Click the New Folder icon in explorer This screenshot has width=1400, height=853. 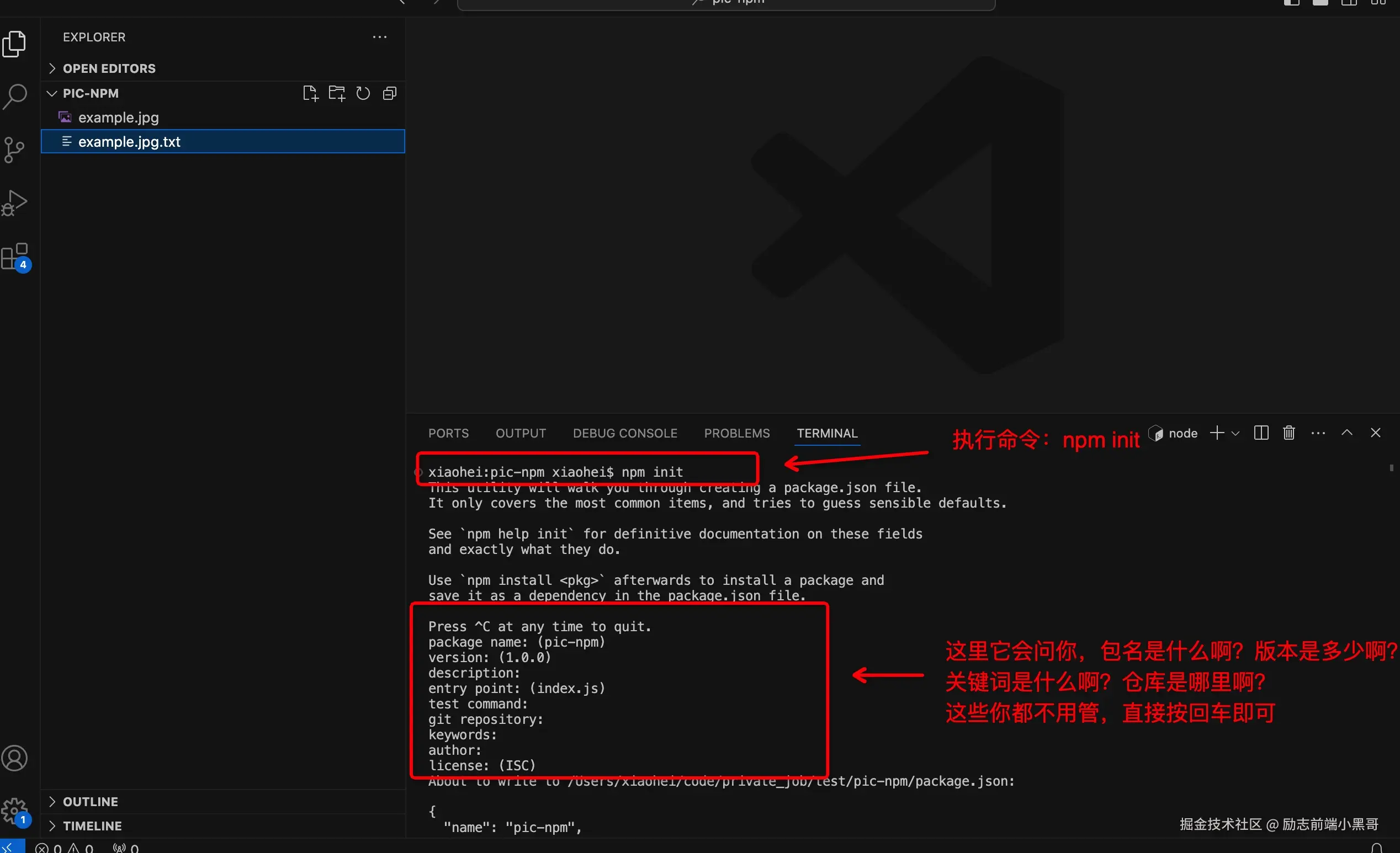(x=336, y=93)
